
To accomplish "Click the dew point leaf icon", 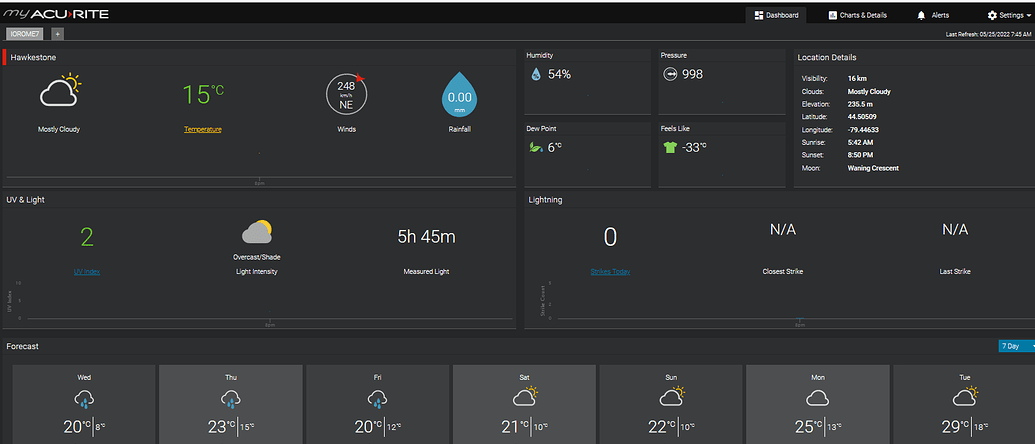I will point(536,147).
